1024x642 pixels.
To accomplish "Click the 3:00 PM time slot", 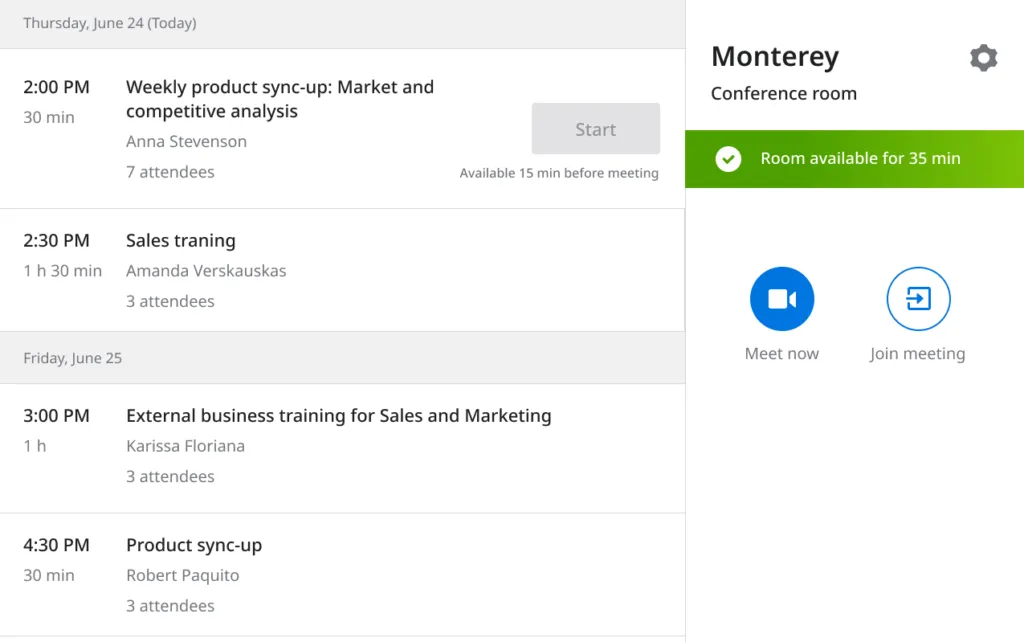I will pyautogui.click(x=56, y=415).
